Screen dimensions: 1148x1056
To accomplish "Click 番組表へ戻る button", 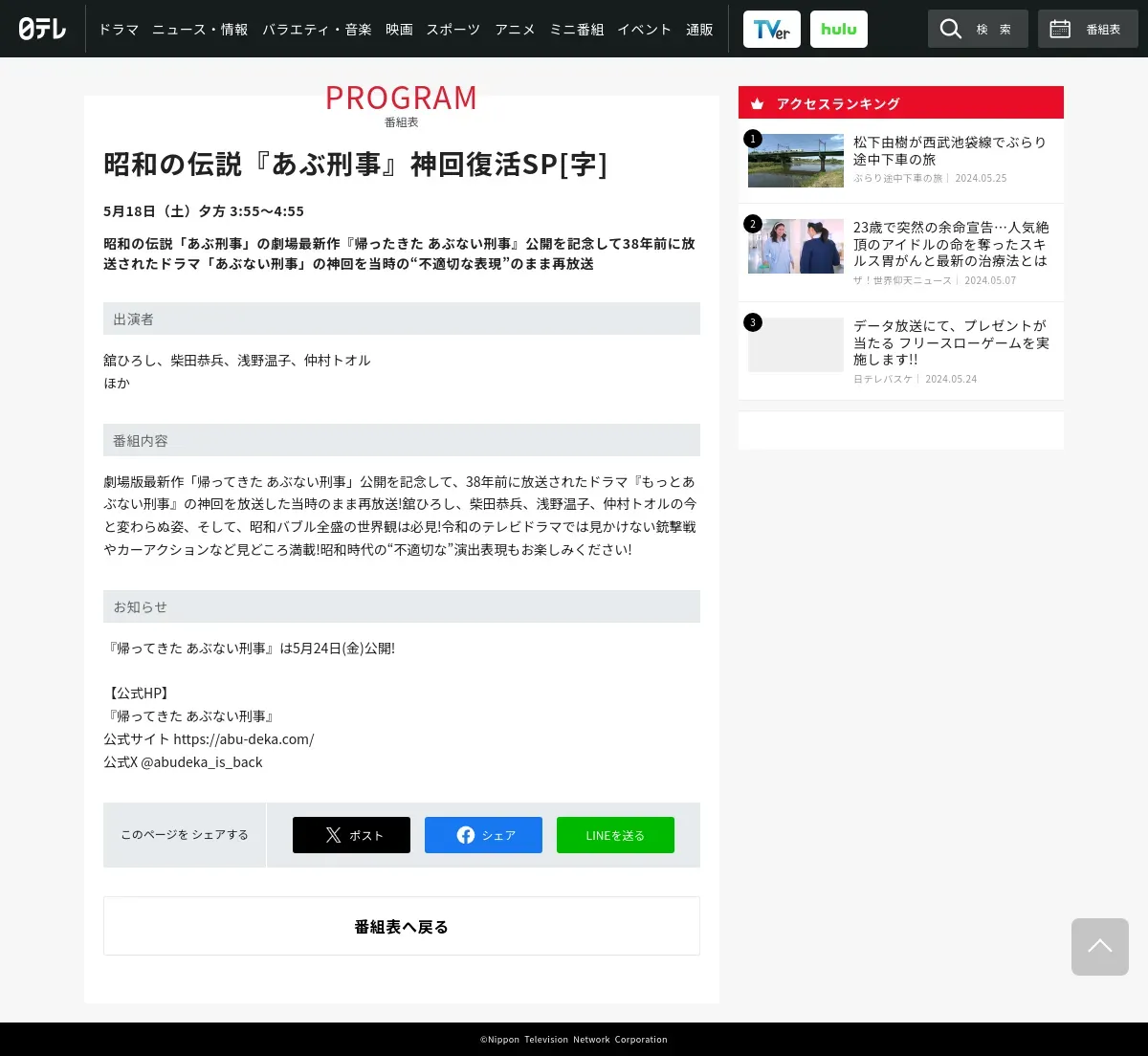I will 402,926.
